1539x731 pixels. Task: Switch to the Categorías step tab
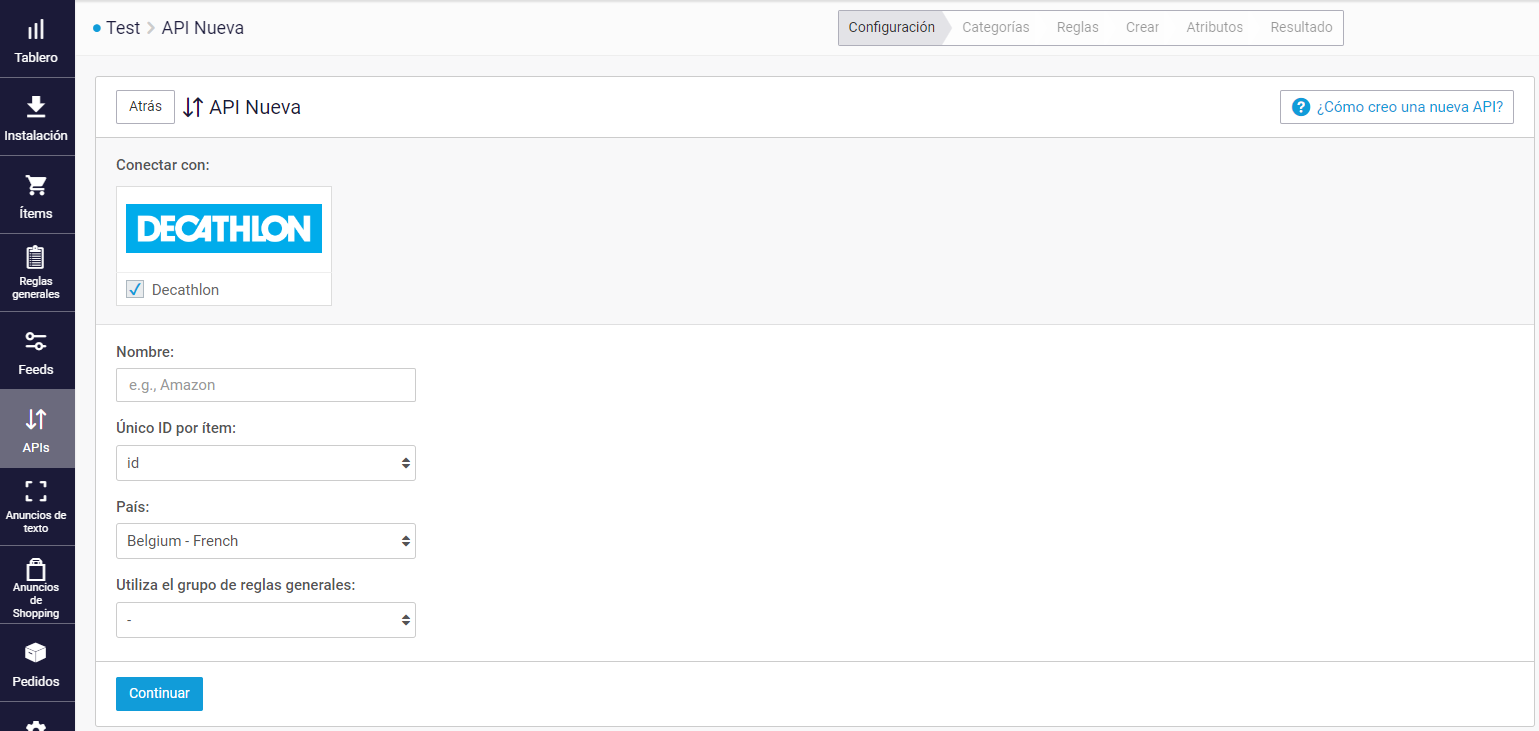(x=996, y=28)
